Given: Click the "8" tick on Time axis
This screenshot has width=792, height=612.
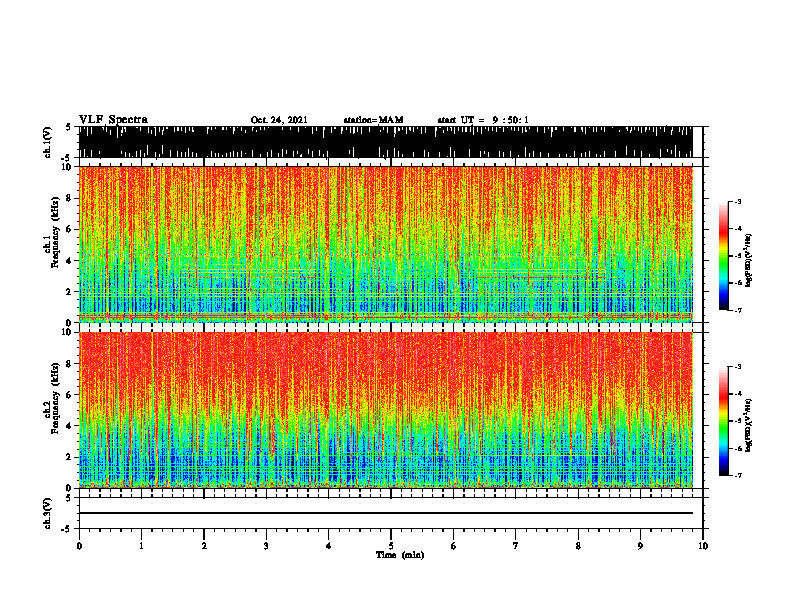Looking at the screenshot, I should [578, 546].
